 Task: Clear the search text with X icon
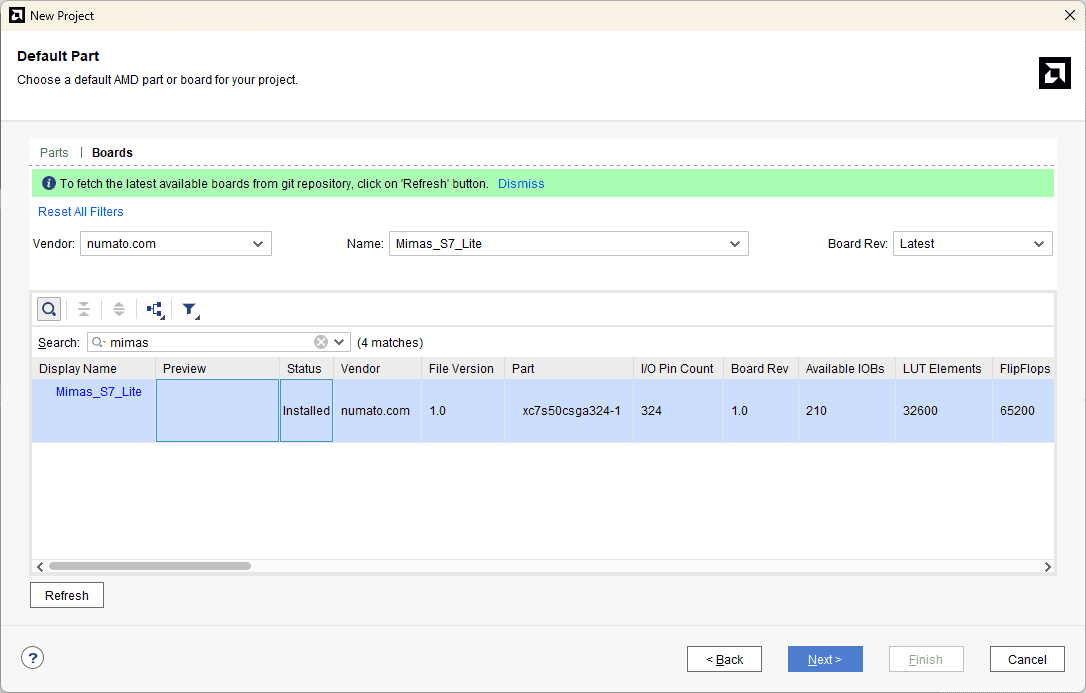point(321,342)
